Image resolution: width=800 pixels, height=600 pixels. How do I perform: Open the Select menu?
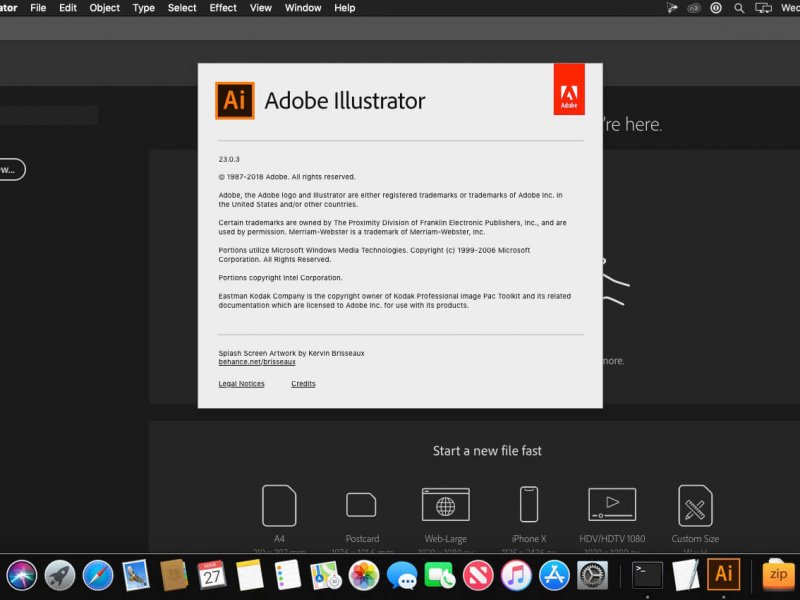coord(182,8)
